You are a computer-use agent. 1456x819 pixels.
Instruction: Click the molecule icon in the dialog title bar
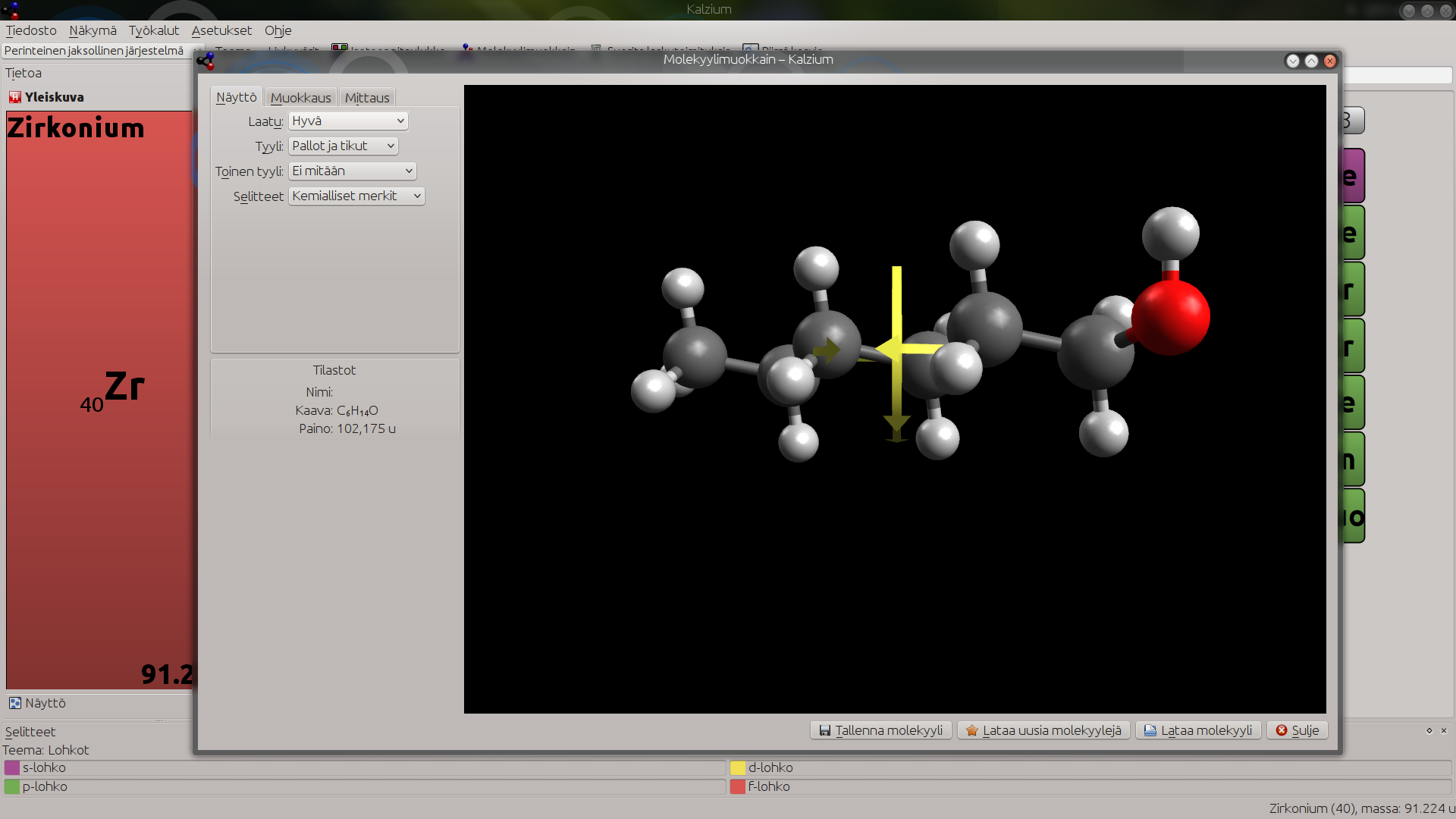point(206,60)
